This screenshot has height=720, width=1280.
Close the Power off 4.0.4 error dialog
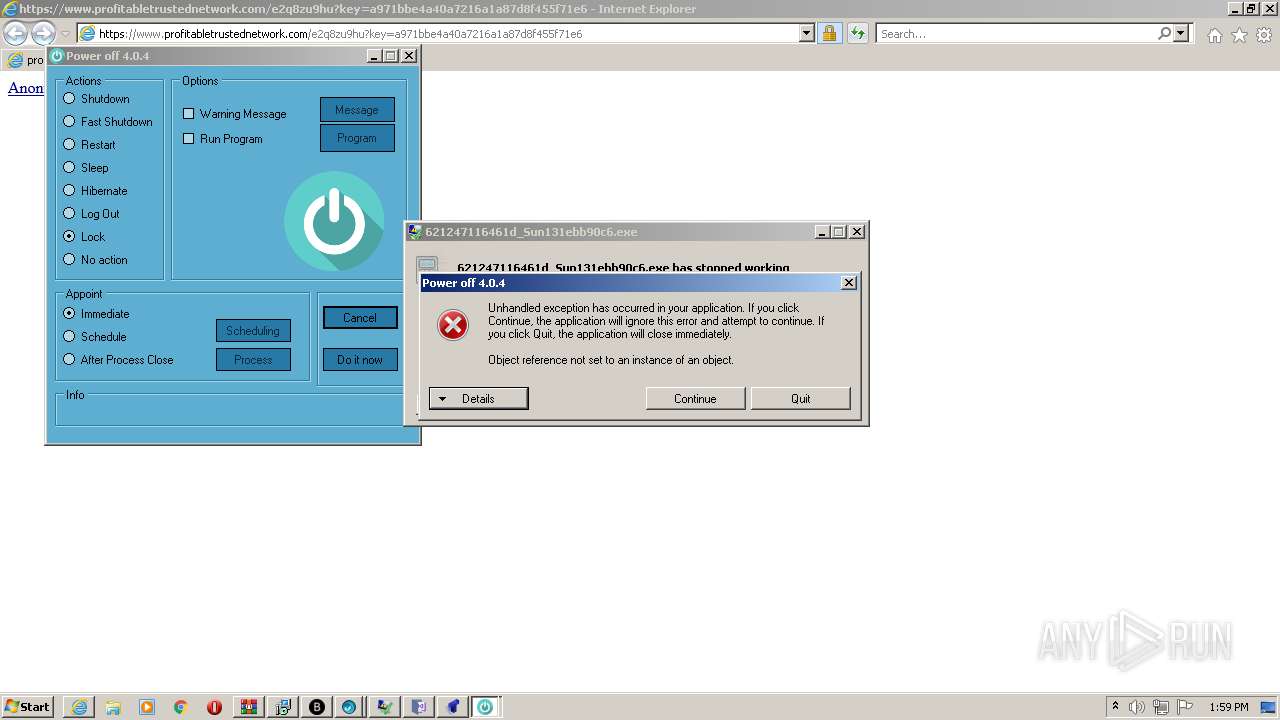[x=849, y=283]
